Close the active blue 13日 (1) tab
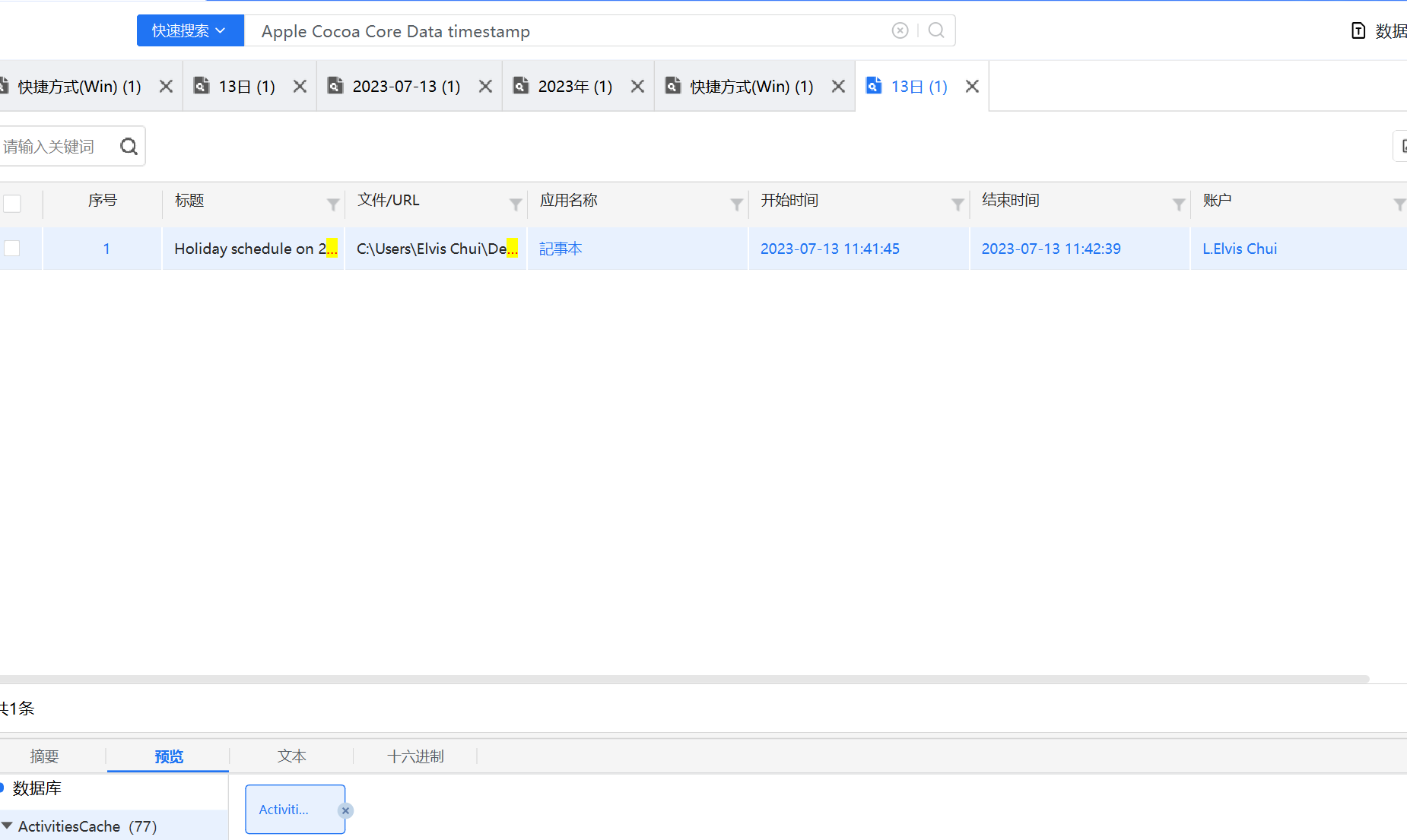Viewport: 1407px width, 840px height. click(x=972, y=87)
